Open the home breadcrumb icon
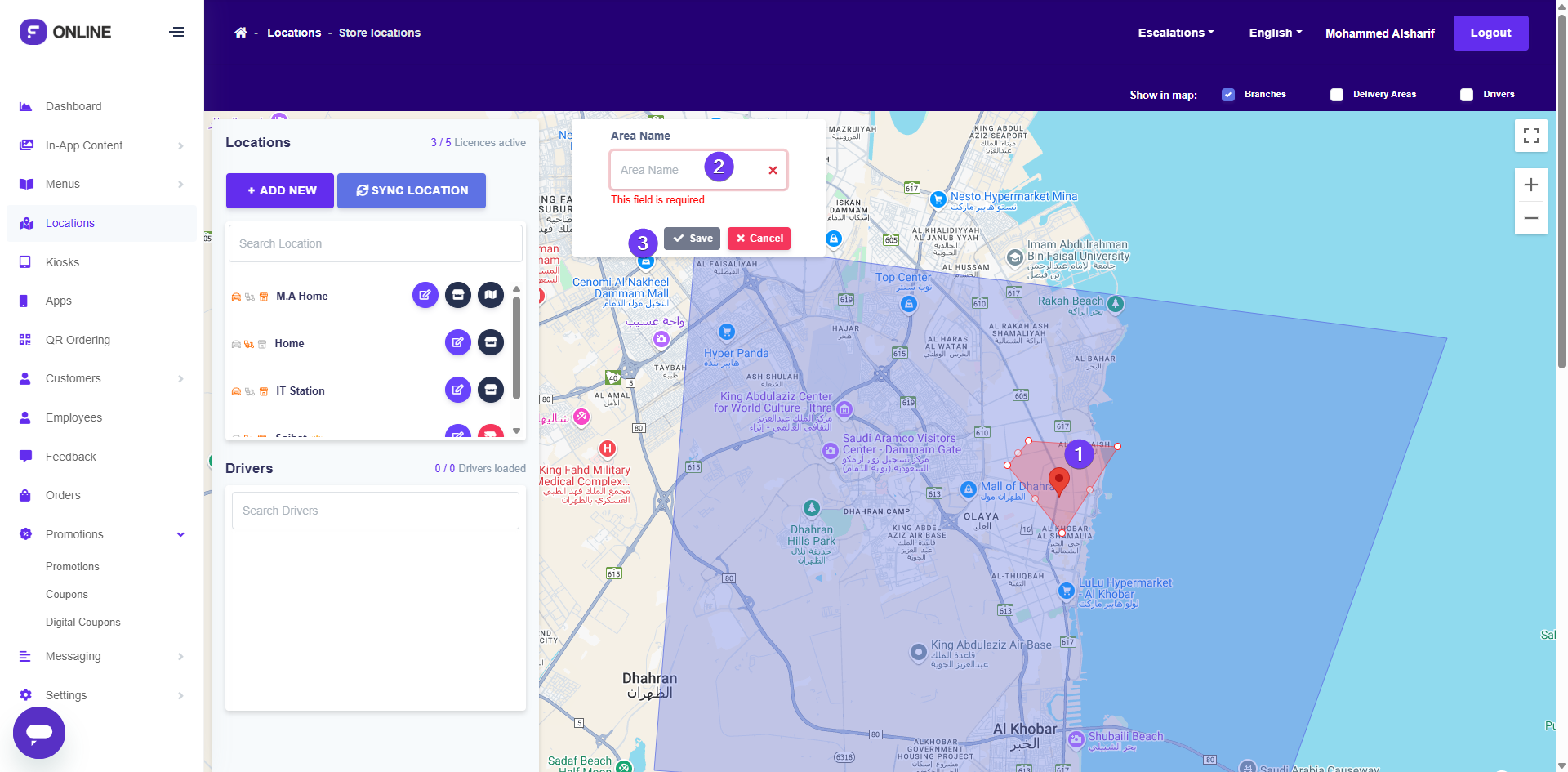 (240, 33)
